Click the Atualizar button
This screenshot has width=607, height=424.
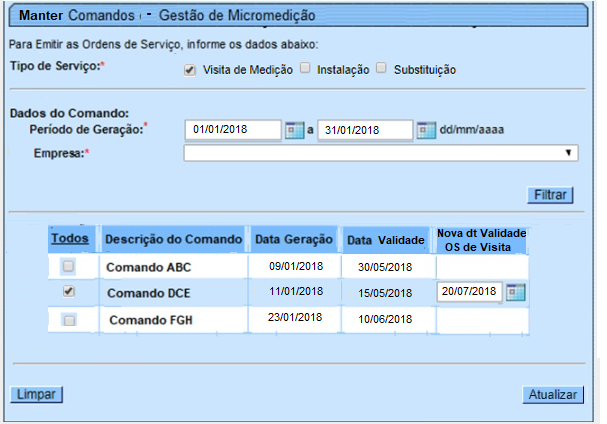tap(553, 395)
